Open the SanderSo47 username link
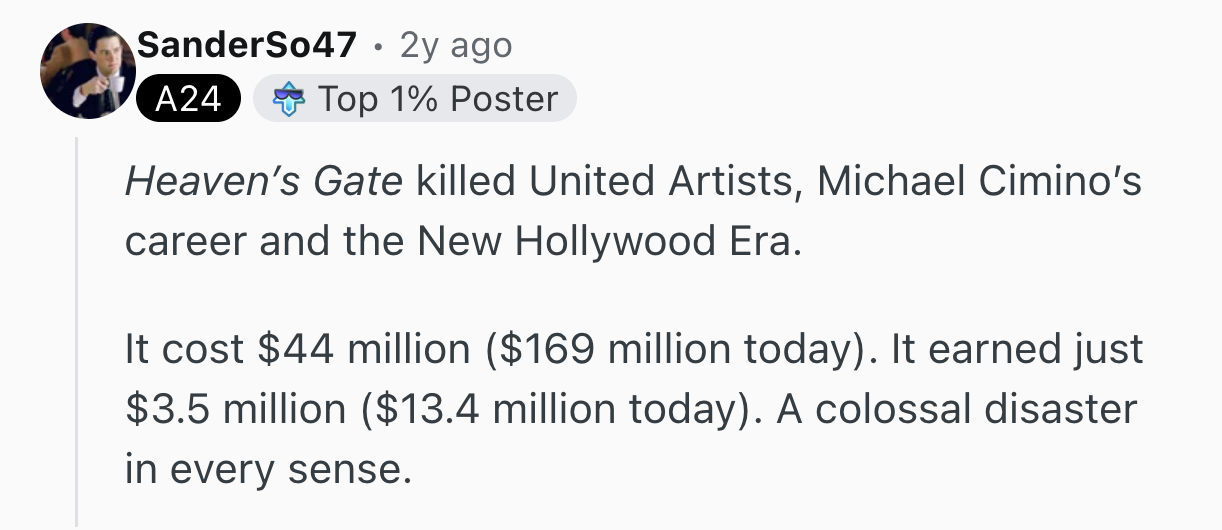The width and height of the screenshot is (1222, 530). coord(246,45)
